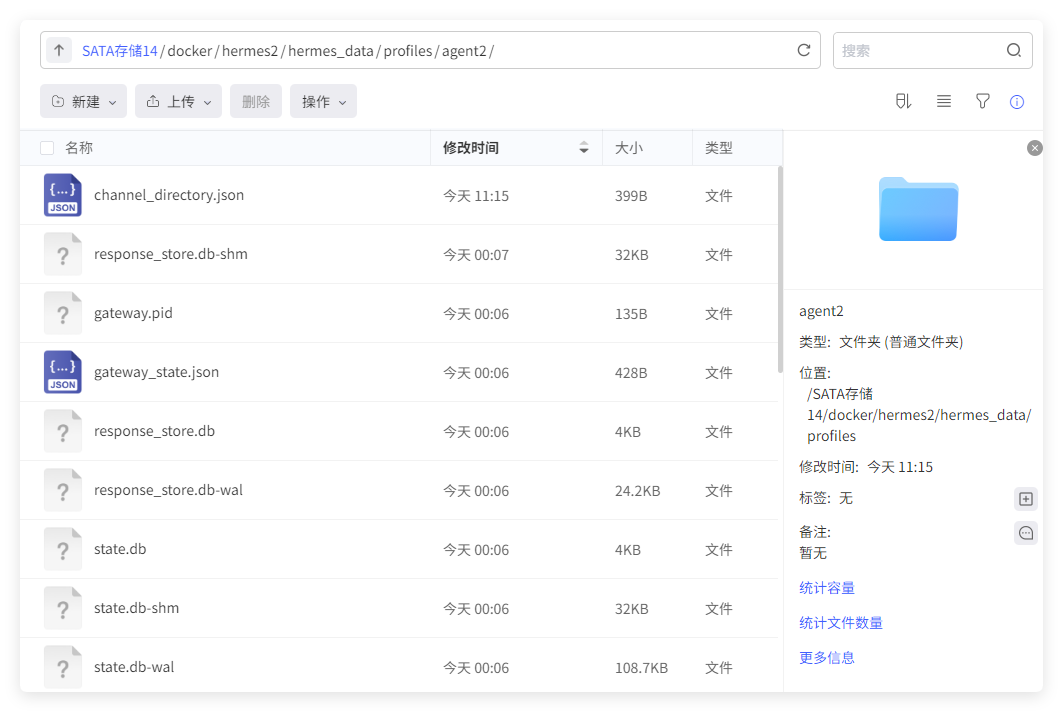Click channel_directory.json JSON file icon

click(x=62, y=195)
